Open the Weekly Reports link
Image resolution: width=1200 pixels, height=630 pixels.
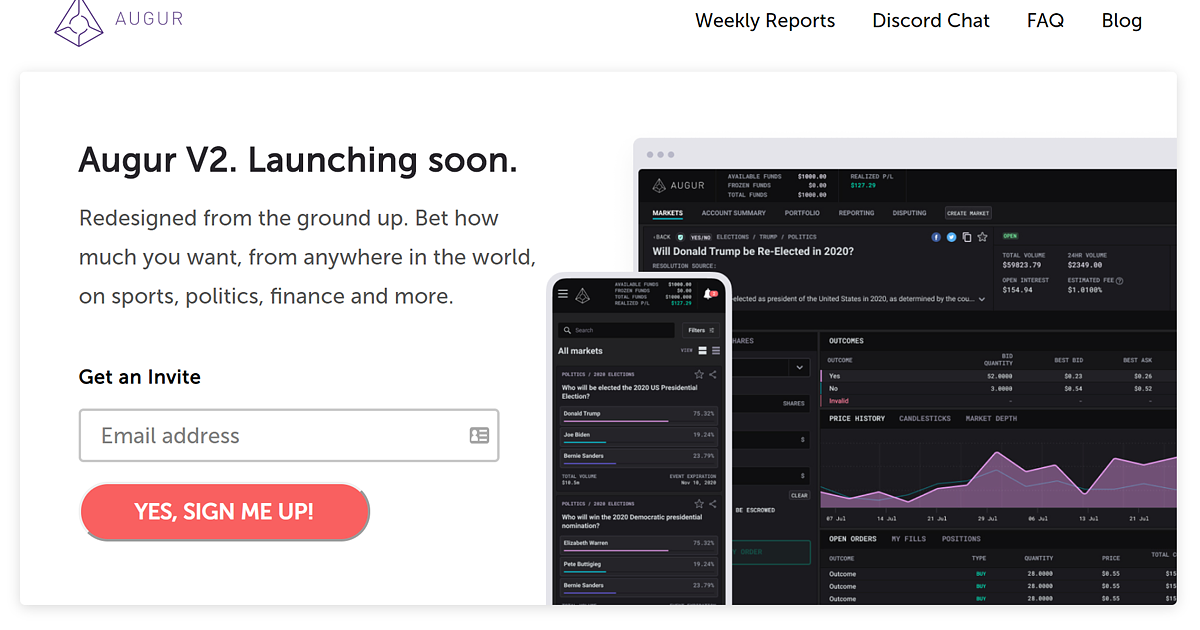764,21
